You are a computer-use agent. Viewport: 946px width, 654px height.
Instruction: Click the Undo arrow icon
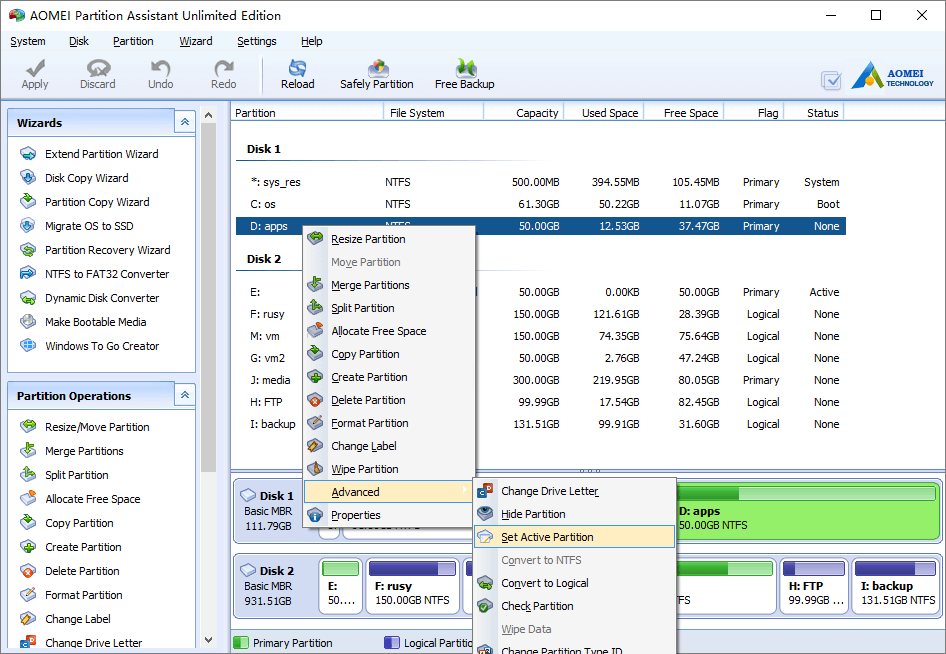click(x=160, y=68)
